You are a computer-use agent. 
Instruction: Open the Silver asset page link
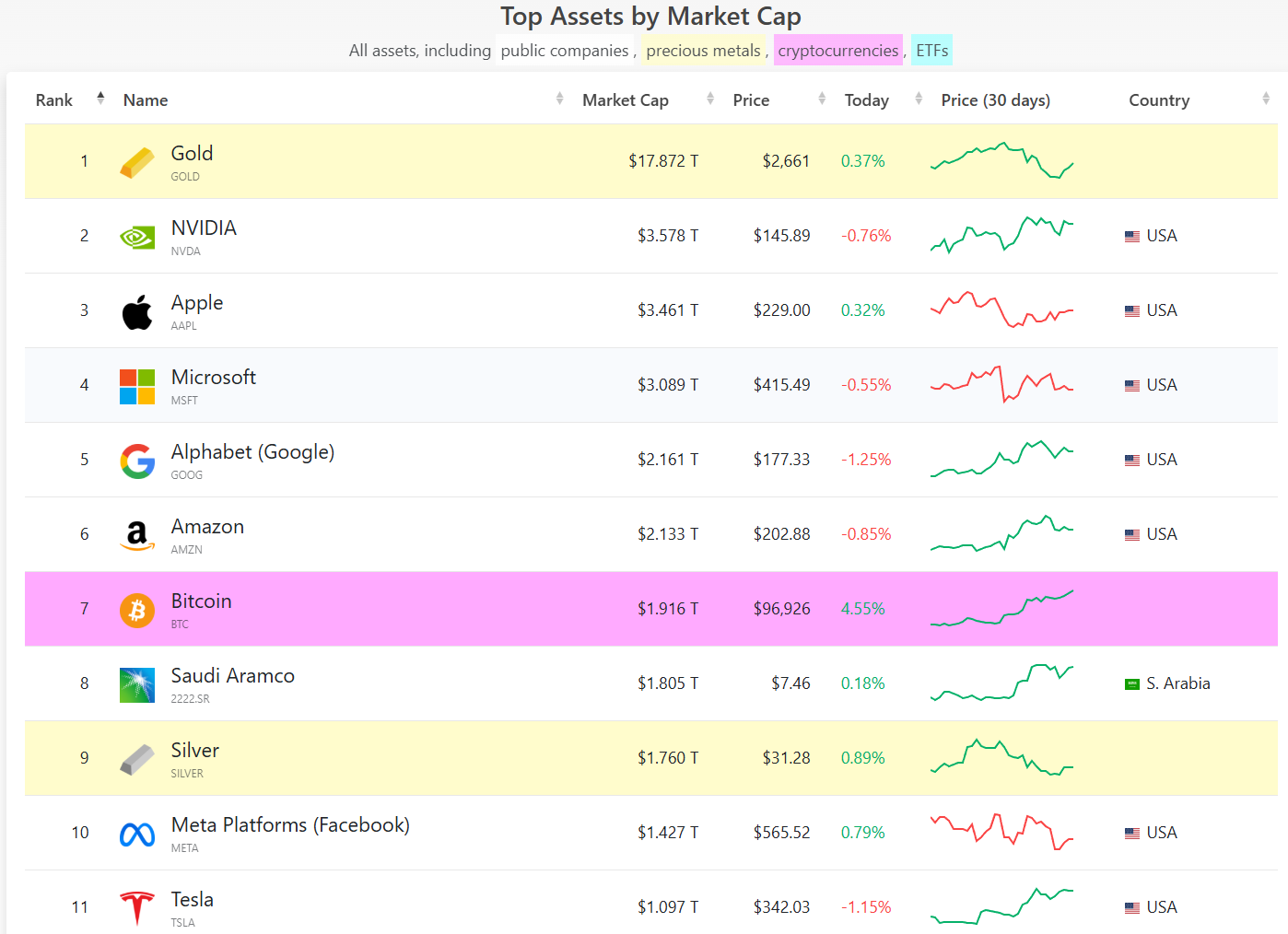pos(195,751)
